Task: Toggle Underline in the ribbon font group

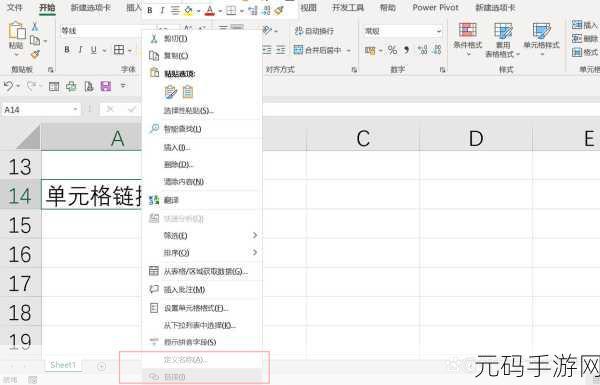Action: [93, 50]
